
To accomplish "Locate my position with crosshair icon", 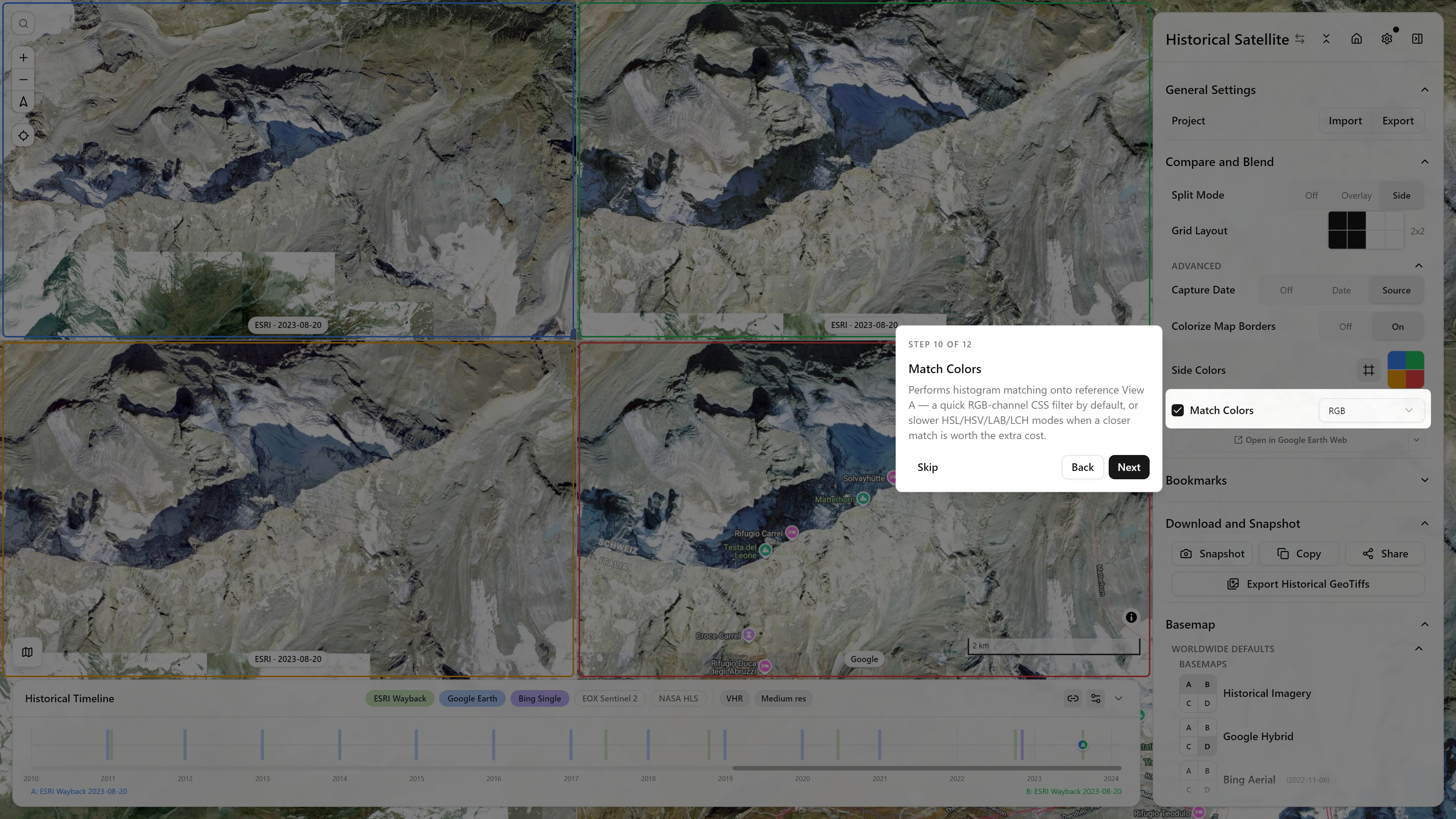I will click(x=23, y=136).
